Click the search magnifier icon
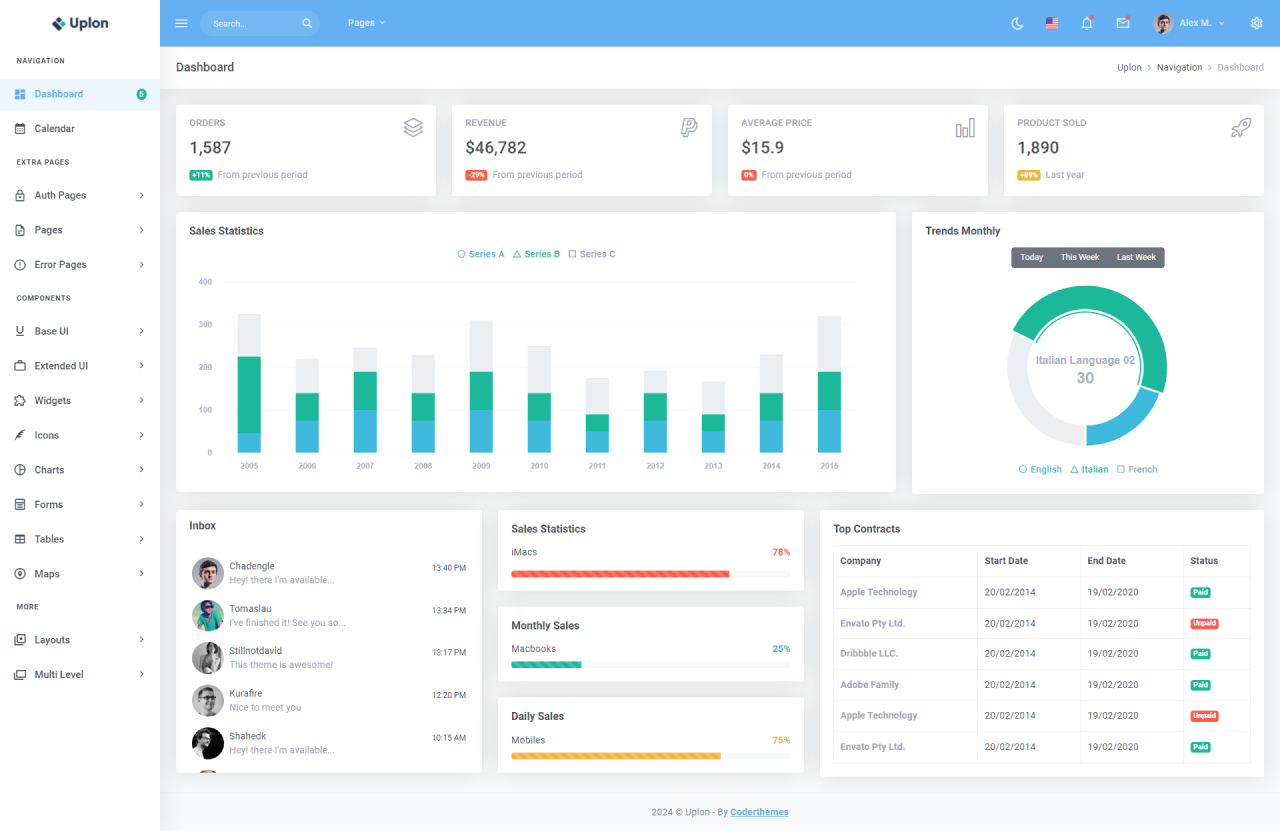 coord(307,23)
